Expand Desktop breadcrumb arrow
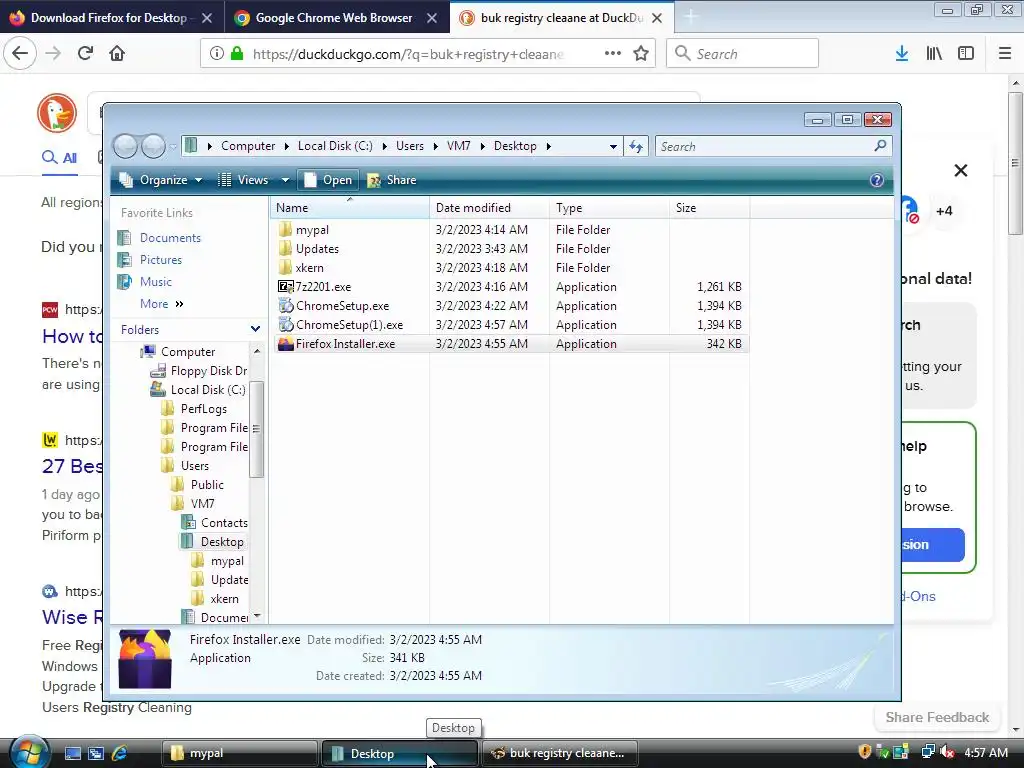1024x768 pixels. click(x=548, y=146)
